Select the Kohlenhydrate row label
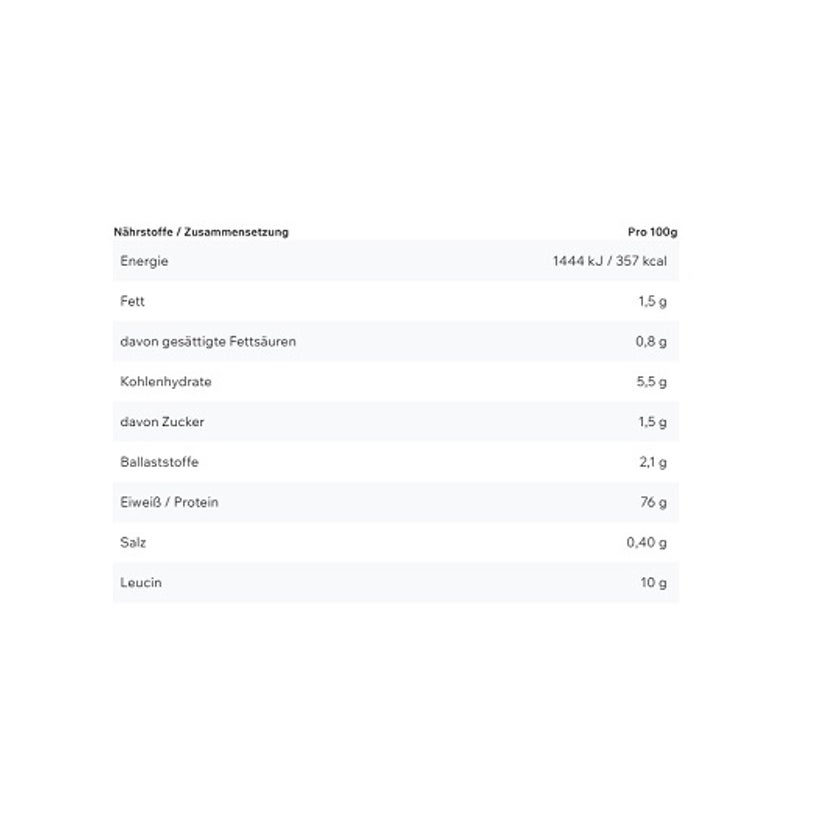 point(166,382)
